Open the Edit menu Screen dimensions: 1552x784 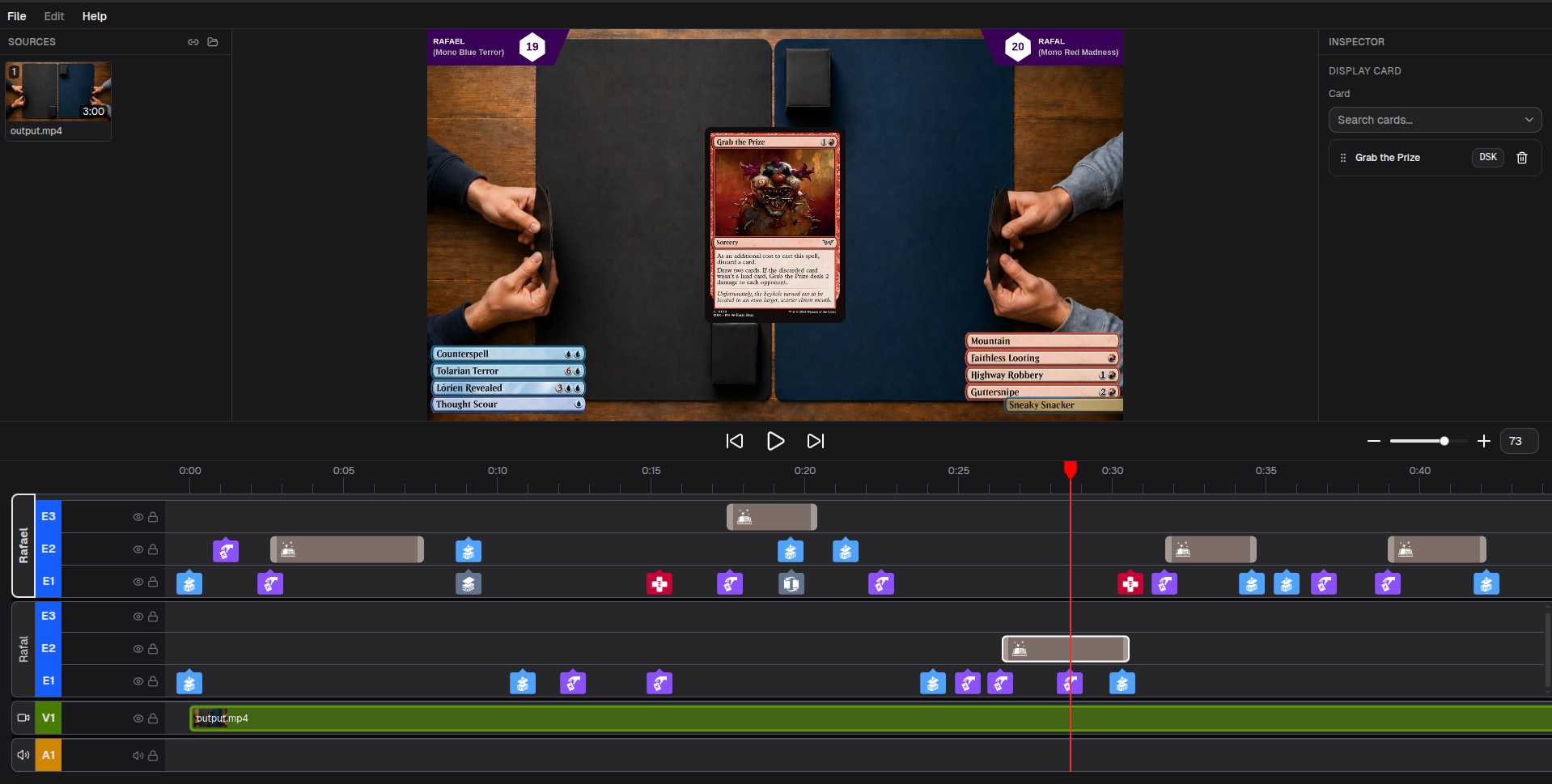click(x=54, y=16)
